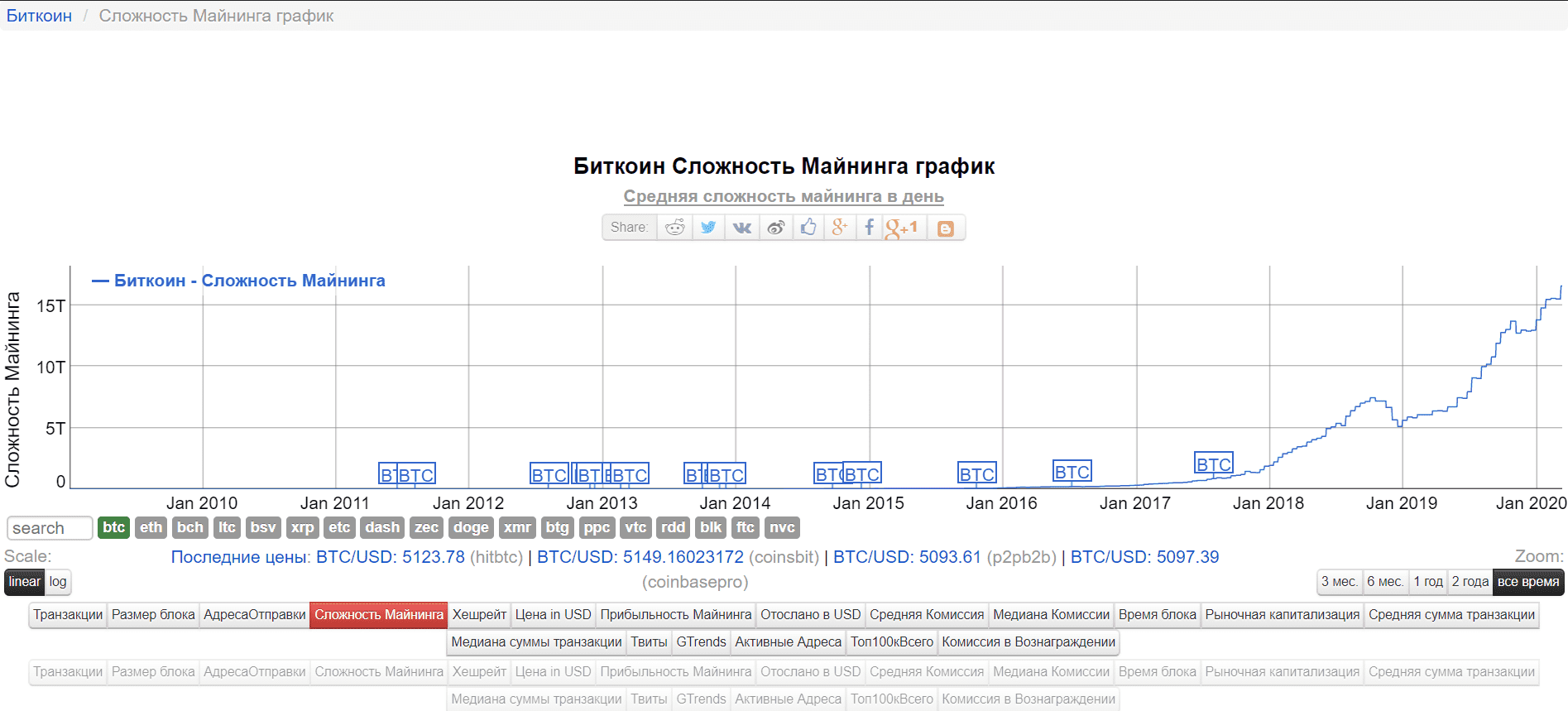This screenshot has width=1568, height=711.
Task: Select the ltc coin tag
Action: 227,527
